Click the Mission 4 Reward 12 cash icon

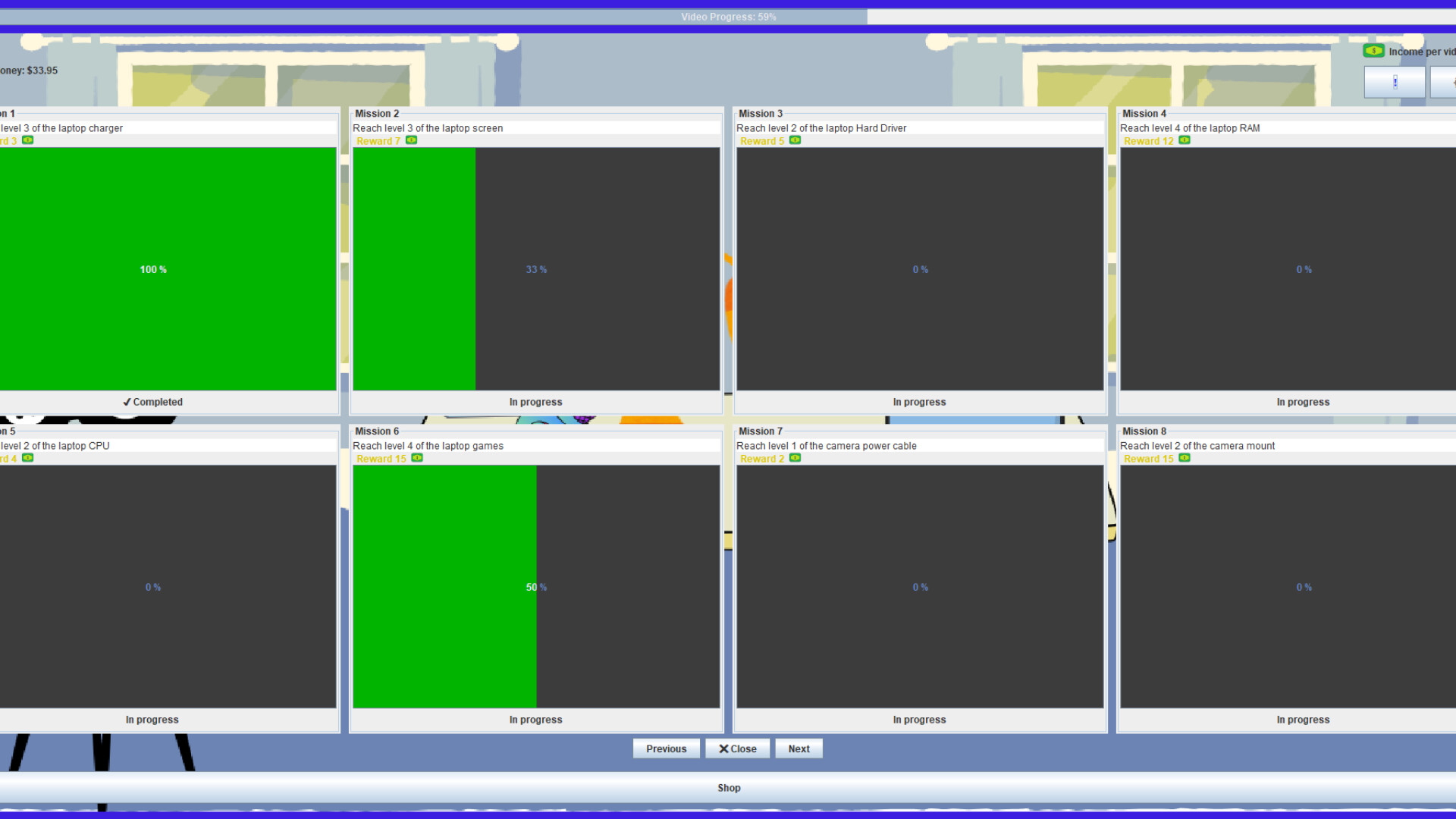[1184, 140]
